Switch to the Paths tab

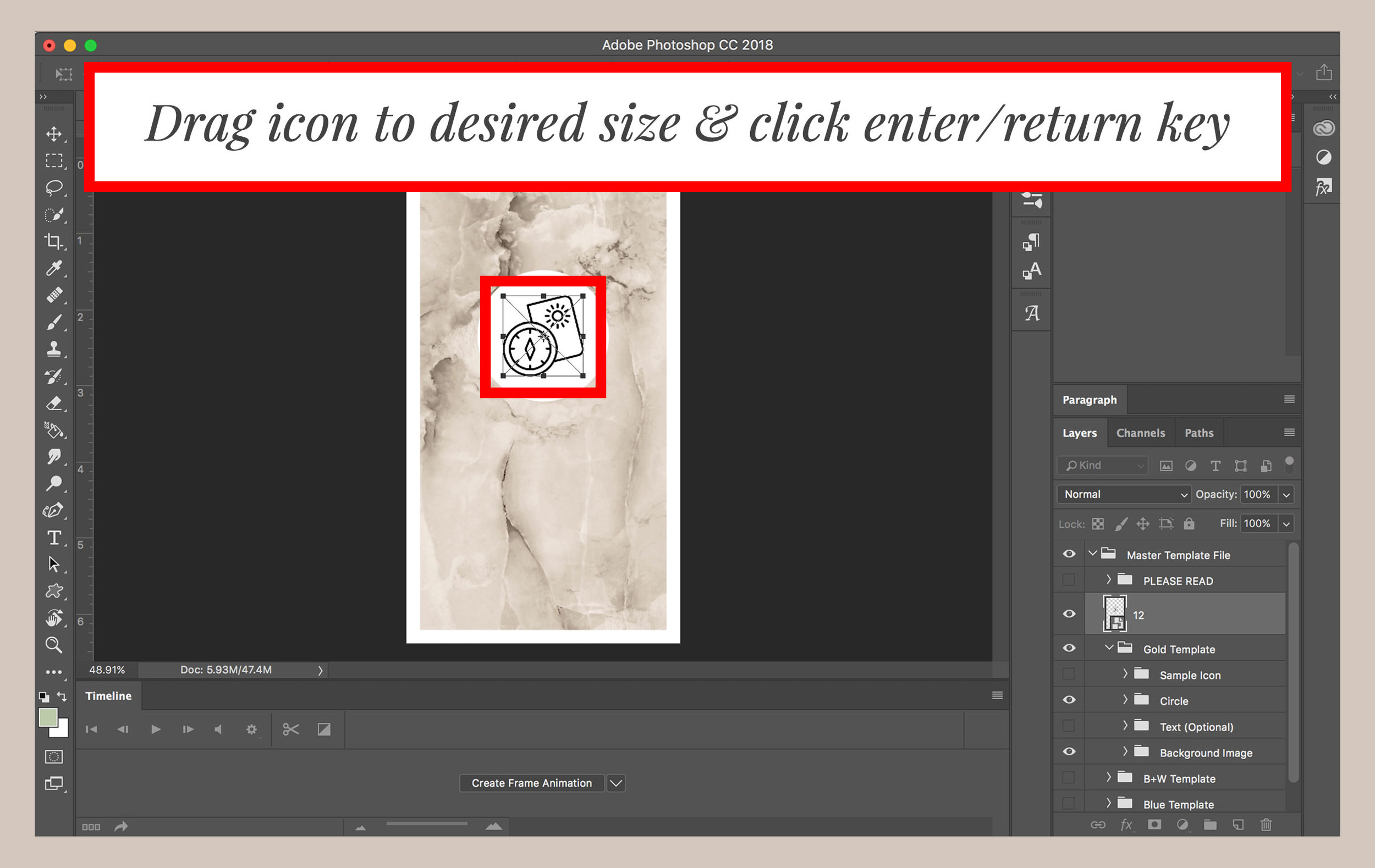point(1198,433)
